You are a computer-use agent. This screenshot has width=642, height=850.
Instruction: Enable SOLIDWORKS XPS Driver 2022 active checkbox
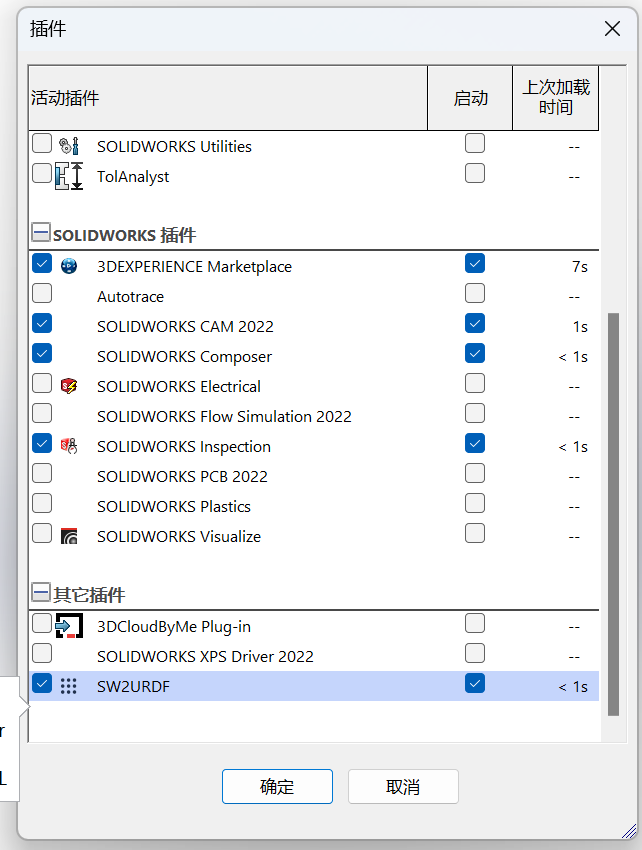point(42,653)
